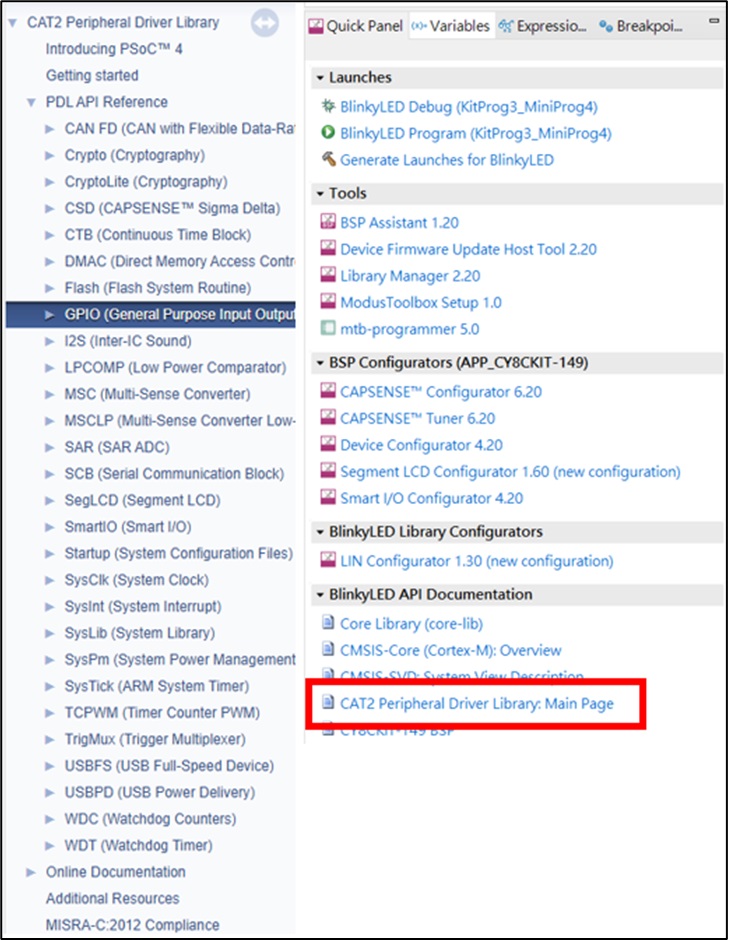Screen dimensions: 729x940
Task: Click the green BlinkyLED Program run icon
Action: point(328,132)
